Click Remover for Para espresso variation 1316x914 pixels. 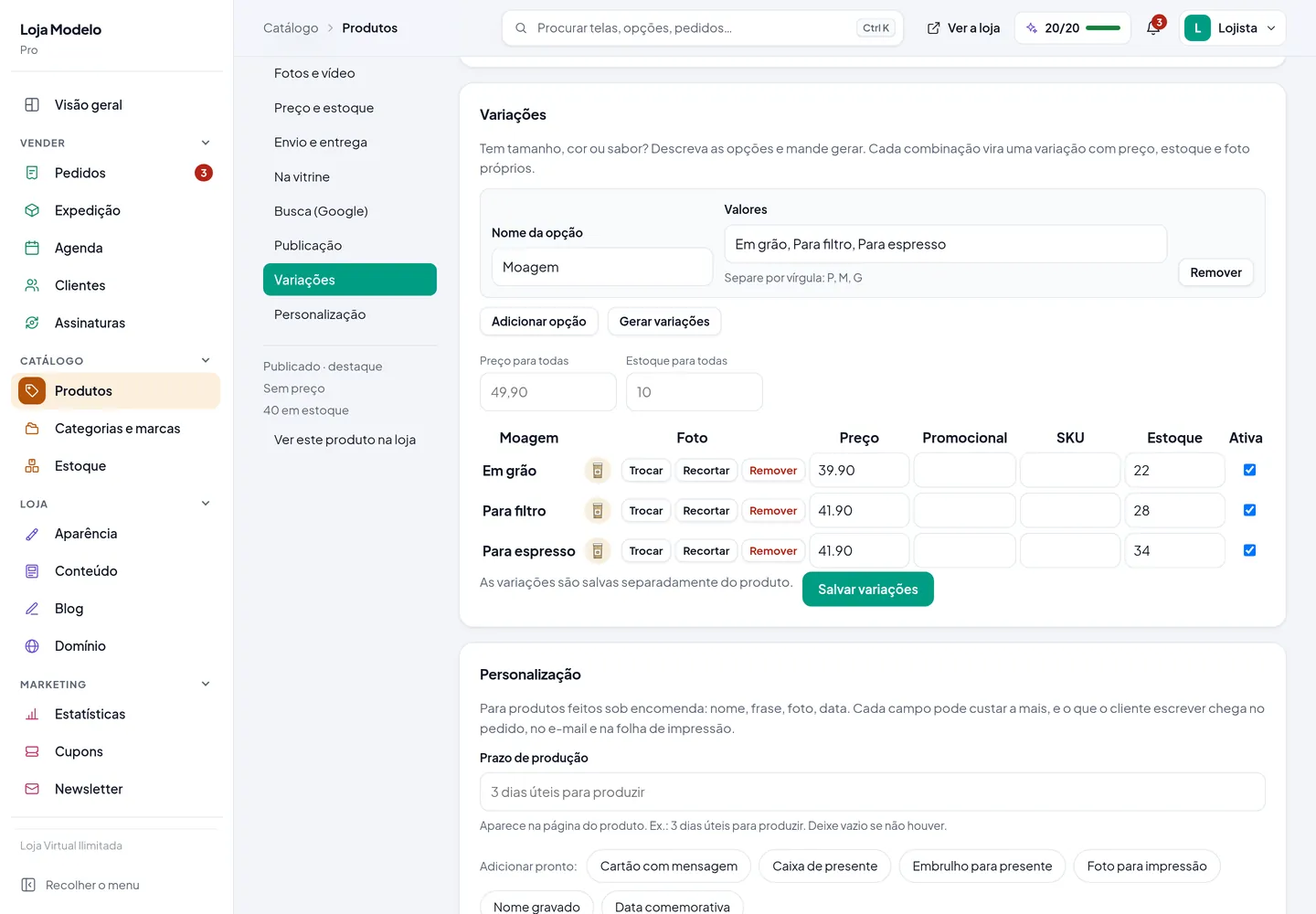(x=773, y=551)
